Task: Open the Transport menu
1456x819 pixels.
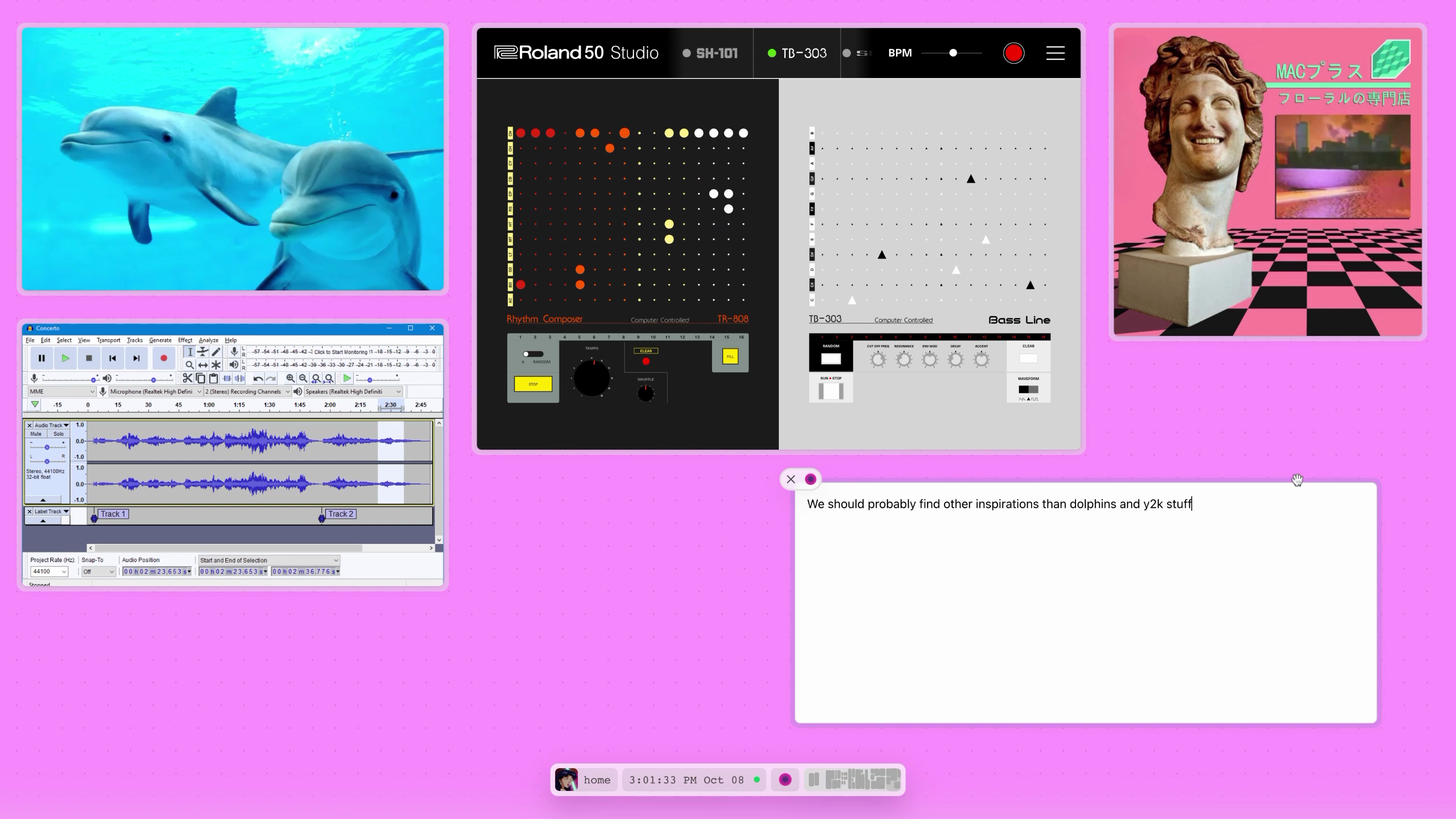Action: (x=108, y=340)
